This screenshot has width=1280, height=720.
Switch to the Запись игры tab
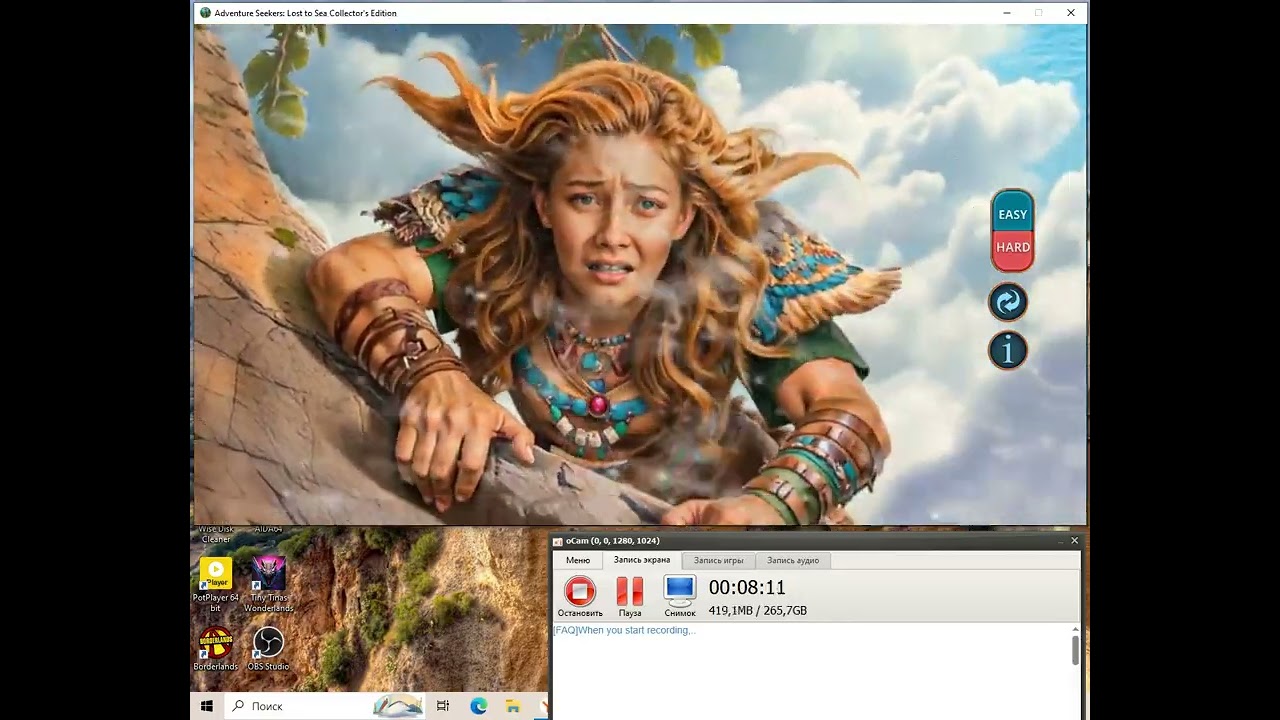(x=719, y=560)
